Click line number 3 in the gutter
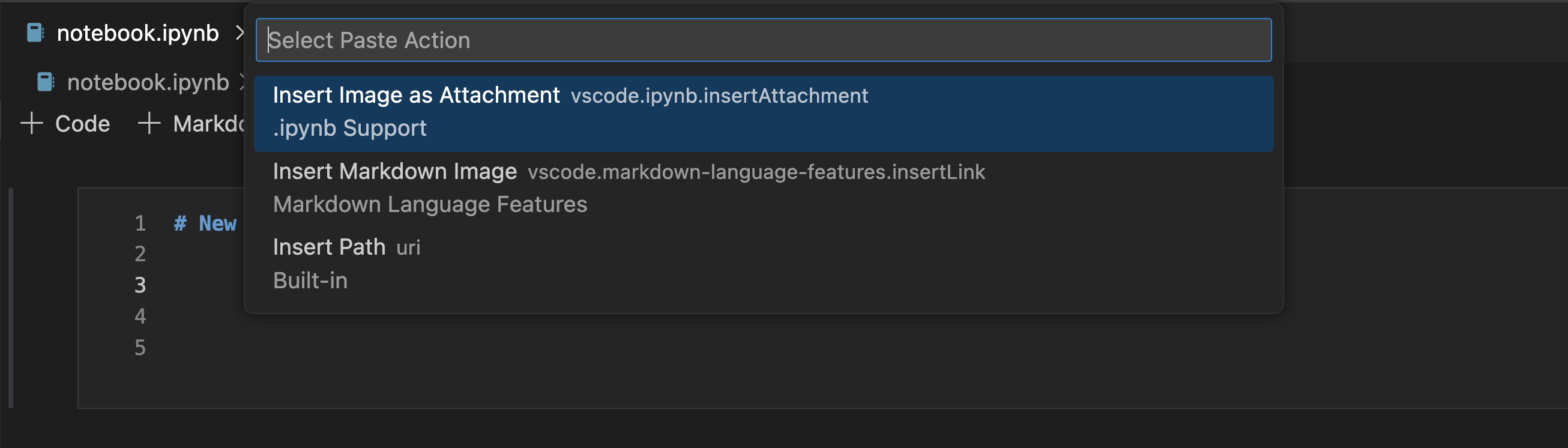 pyautogui.click(x=140, y=285)
